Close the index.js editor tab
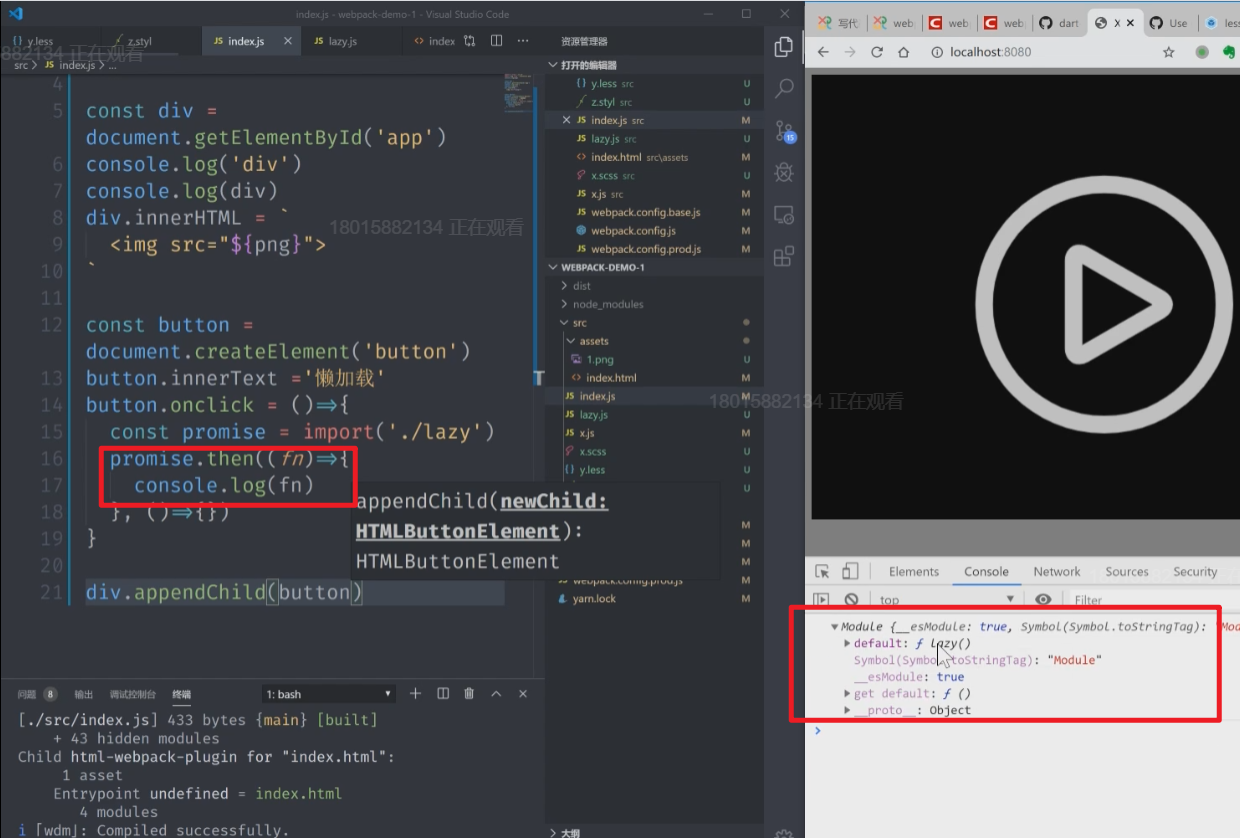The width and height of the screenshot is (1240, 838). point(288,41)
